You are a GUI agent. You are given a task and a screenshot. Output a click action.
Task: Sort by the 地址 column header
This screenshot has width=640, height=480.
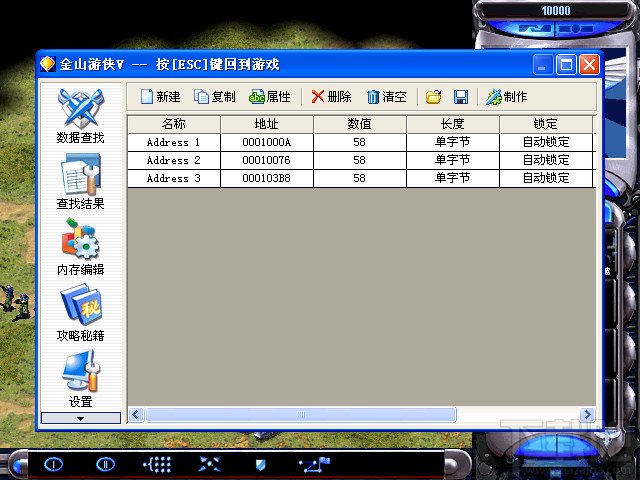click(266, 124)
